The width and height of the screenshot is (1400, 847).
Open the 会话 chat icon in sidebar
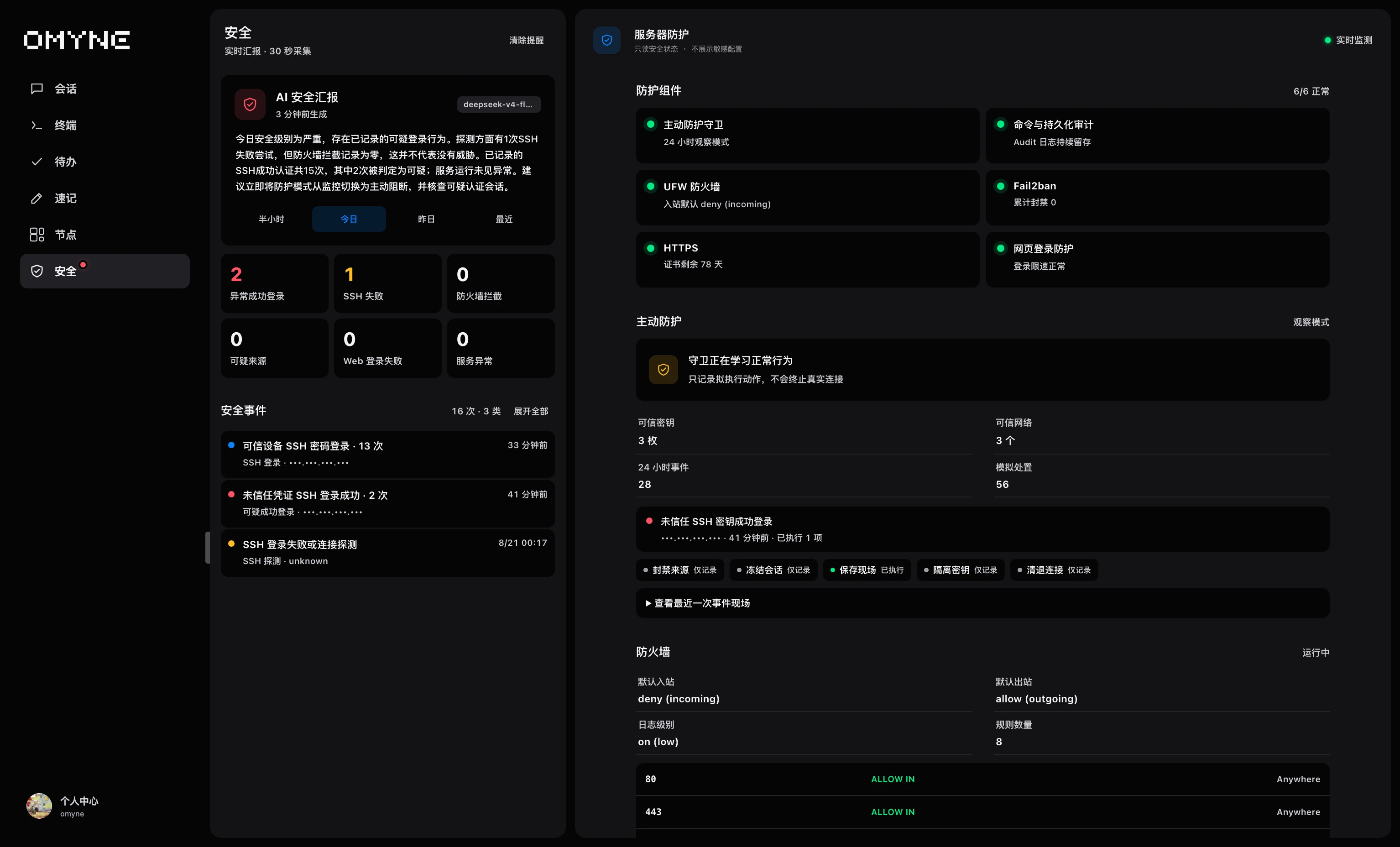click(x=37, y=89)
